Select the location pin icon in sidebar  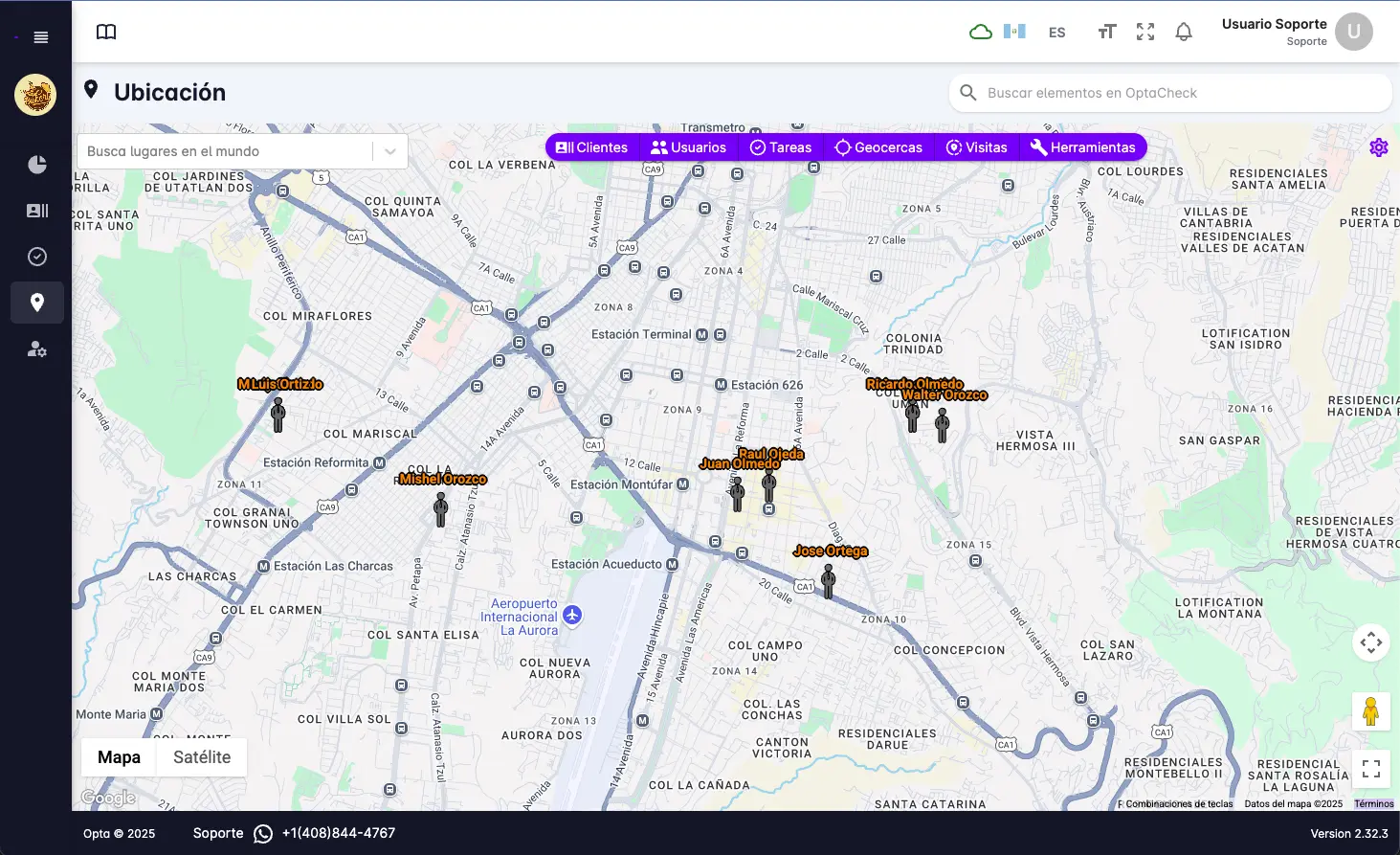coord(37,303)
